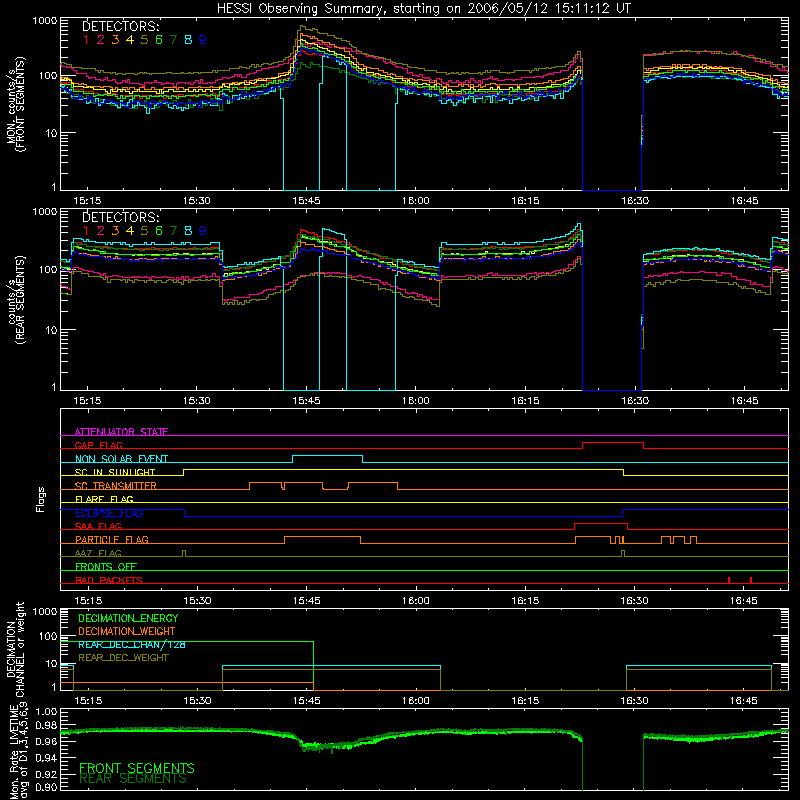Click the 1000 y-axis value of the decimation plot
Viewport: 800px width, 800px height.
pyautogui.click(x=45, y=612)
